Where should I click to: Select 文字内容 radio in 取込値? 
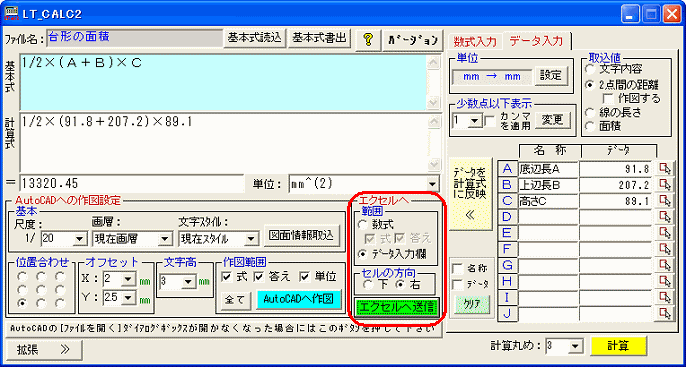[591, 70]
